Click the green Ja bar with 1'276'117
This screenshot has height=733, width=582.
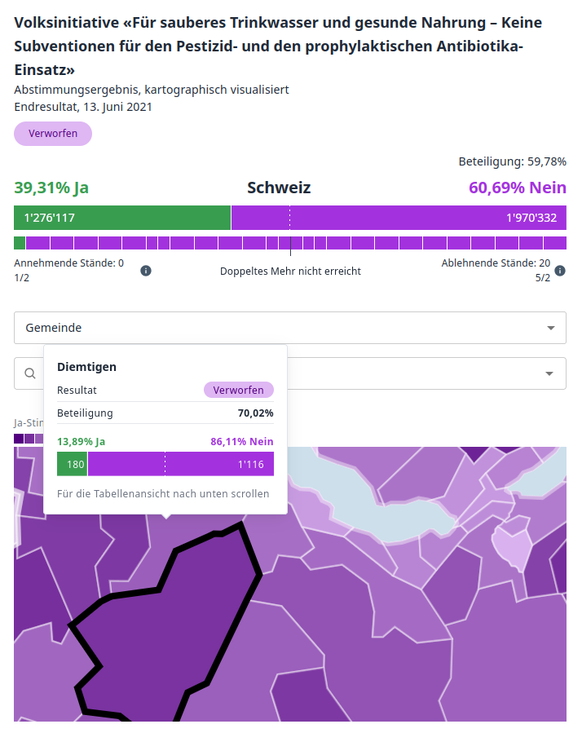coord(122,218)
